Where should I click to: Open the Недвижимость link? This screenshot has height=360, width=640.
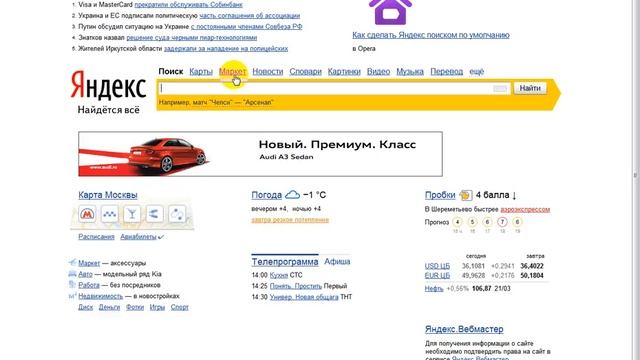pos(100,296)
